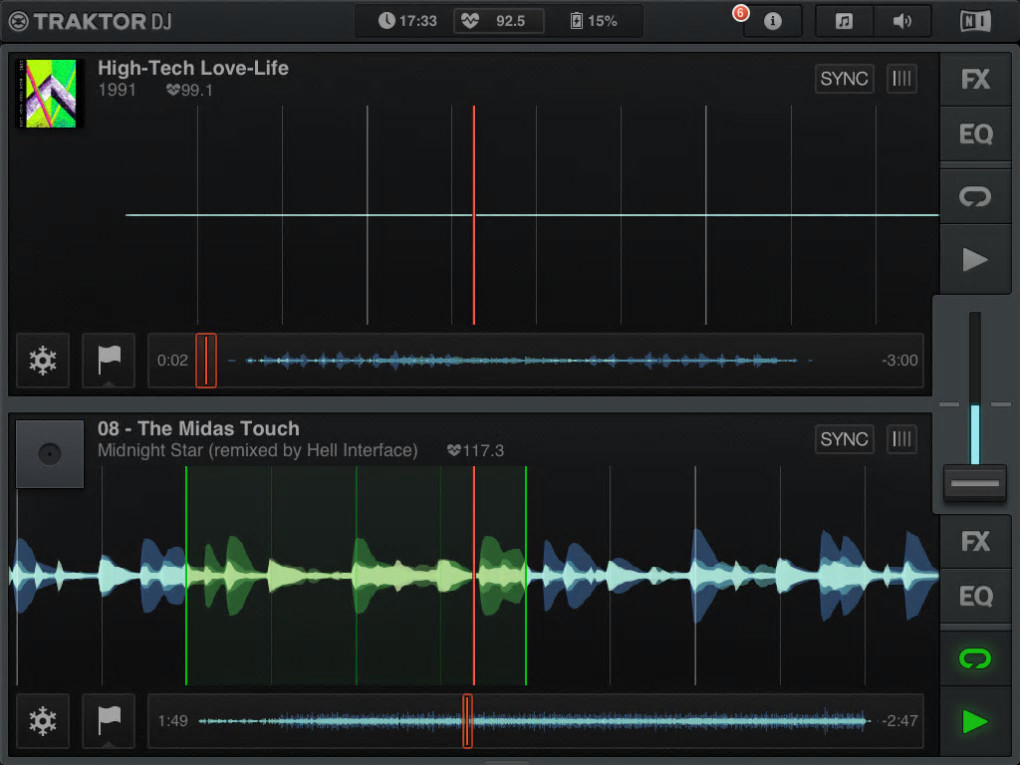Image resolution: width=1020 pixels, height=765 pixels.
Task: Pause The Midas Touch with green play button
Action: 975,721
